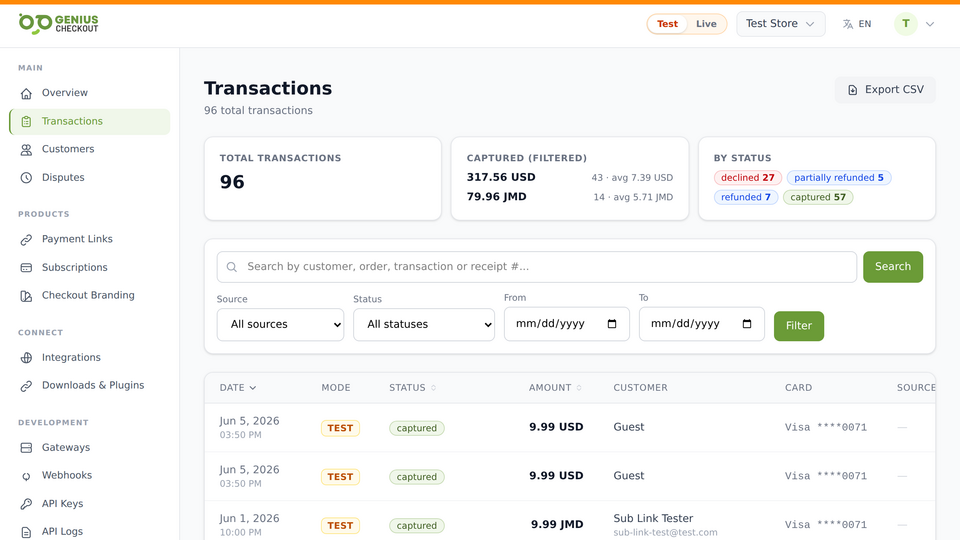
Task: Click the Checkout Branding swatch icon
Action: click(x=26, y=296)
